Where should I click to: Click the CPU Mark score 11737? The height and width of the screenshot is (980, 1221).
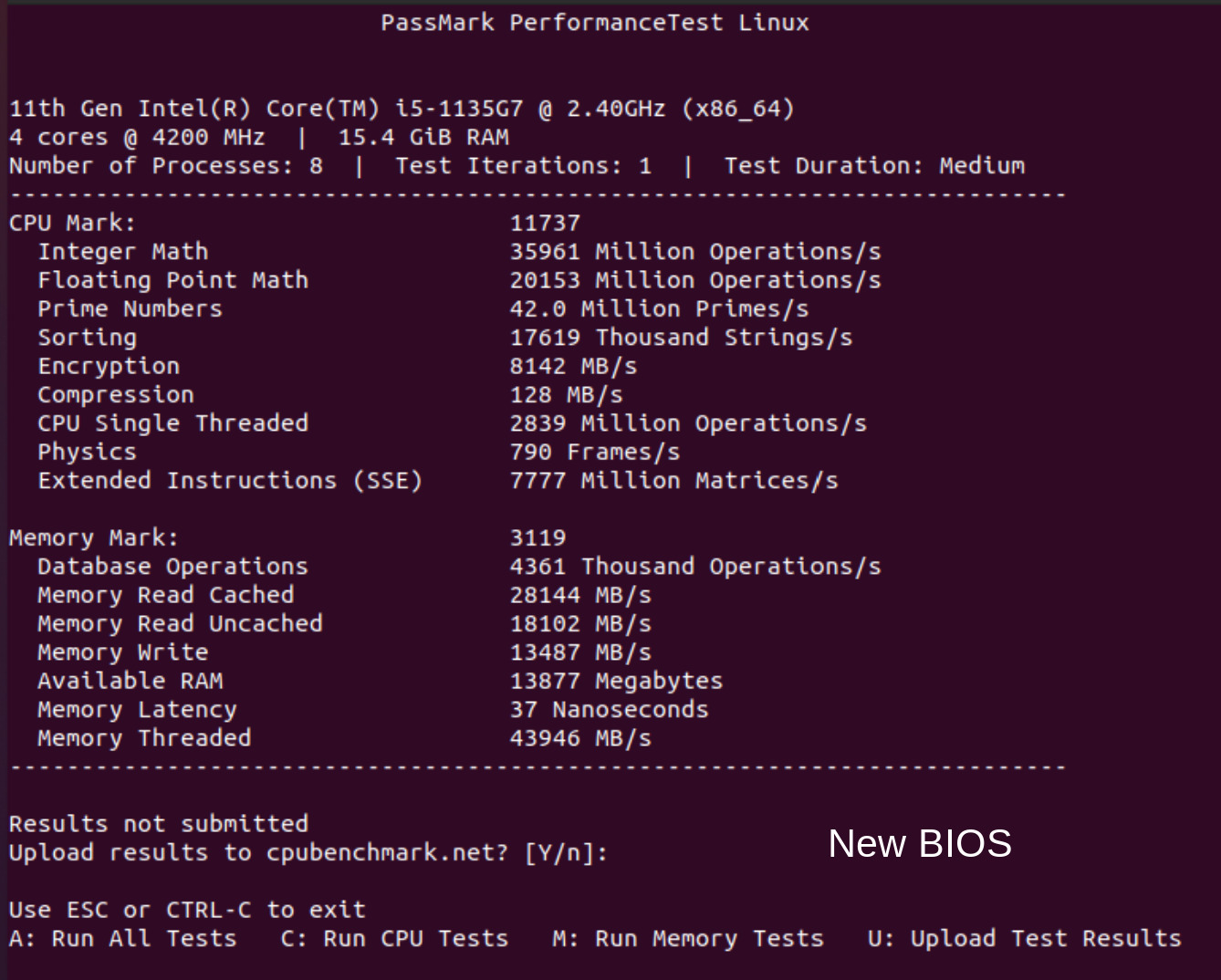tap(545, 224)
